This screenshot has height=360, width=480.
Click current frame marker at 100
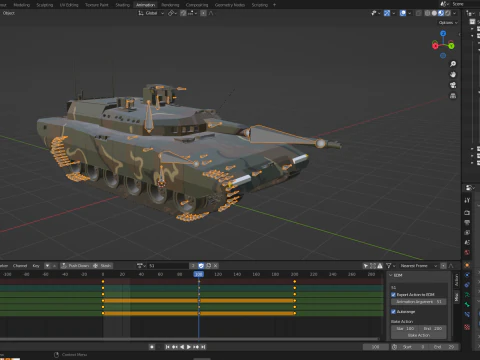click(199, 274)
